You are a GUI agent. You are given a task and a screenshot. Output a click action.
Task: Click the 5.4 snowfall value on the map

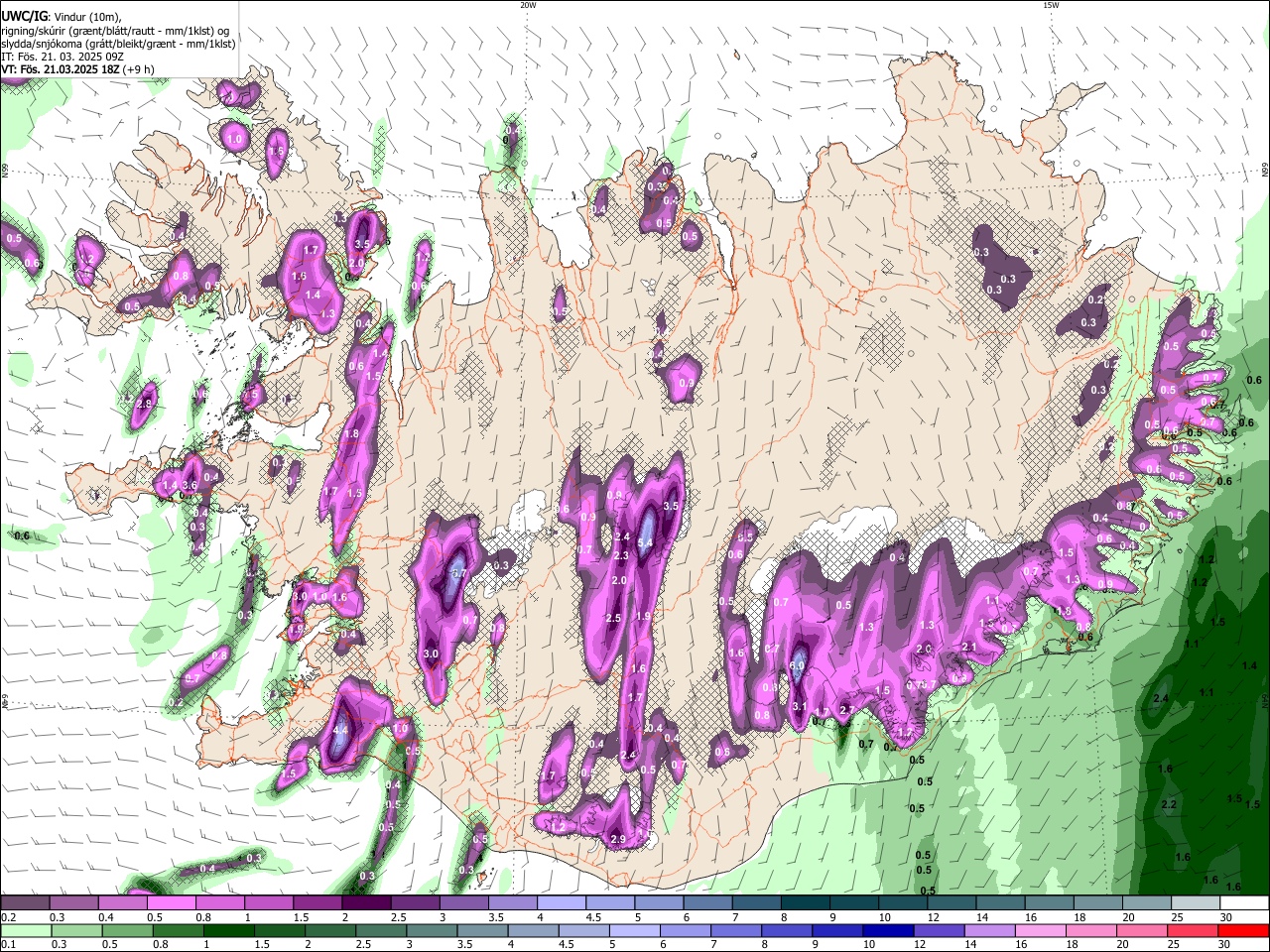coord(644,542)
